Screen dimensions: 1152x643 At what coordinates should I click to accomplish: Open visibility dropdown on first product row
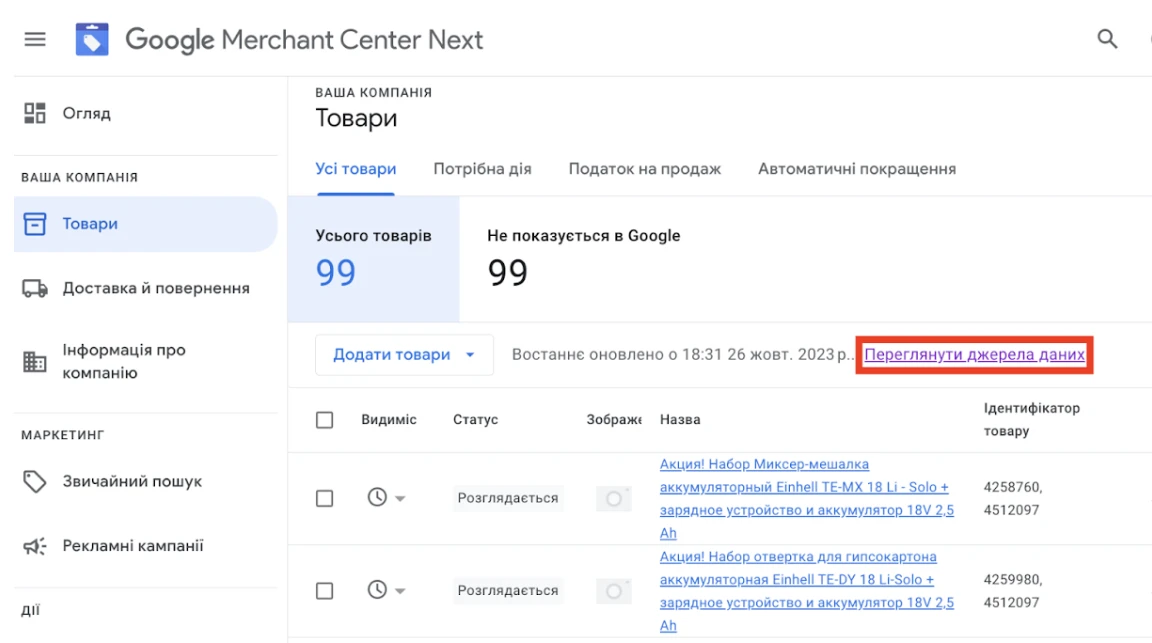pyautogui.click(x=400, y=497)
